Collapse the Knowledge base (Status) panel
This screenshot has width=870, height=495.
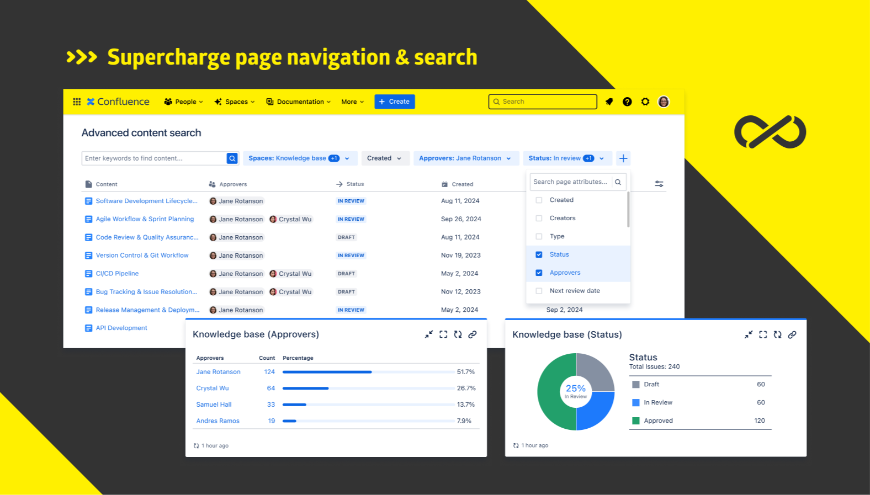tap(748, 334)
